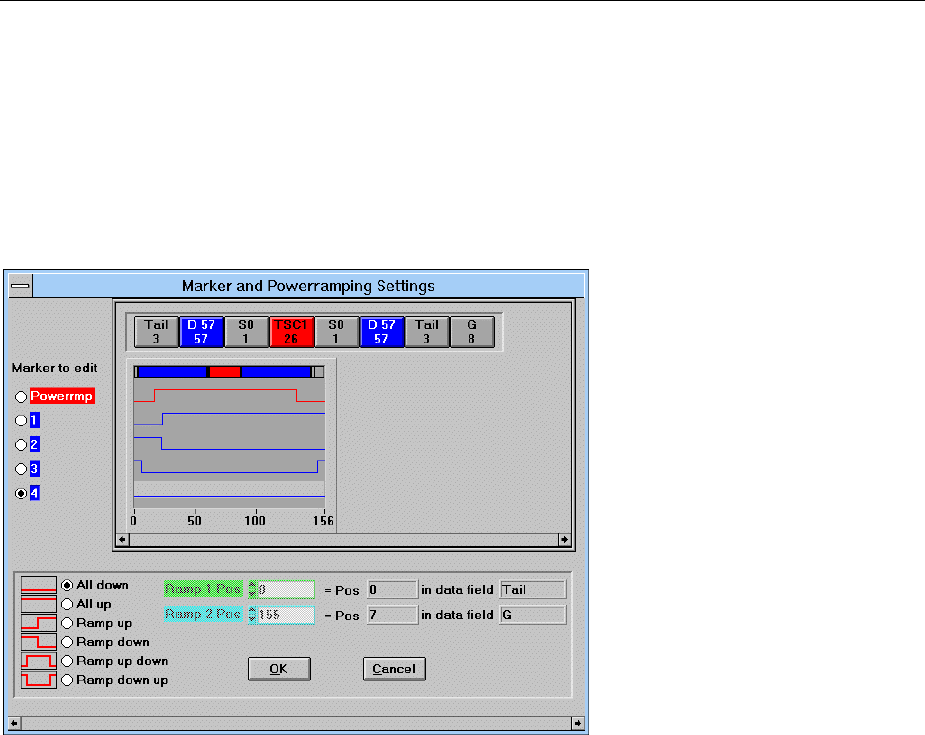The height and width of the screenshot is (735, 925).
Task: Click bottom window left scroll arrow
Action: (x=14, y=723)
